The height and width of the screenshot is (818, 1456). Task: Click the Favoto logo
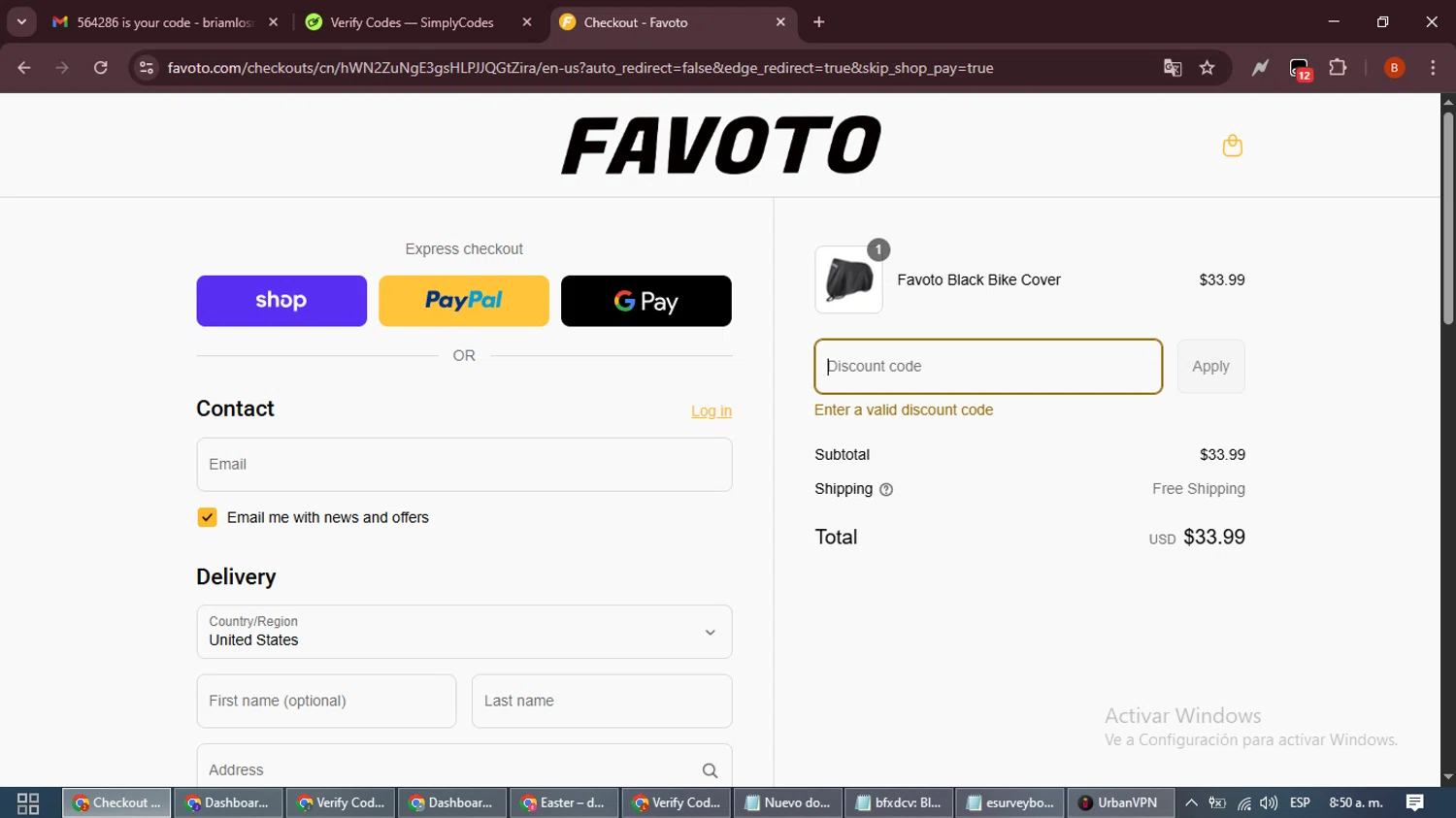[721, 146]
